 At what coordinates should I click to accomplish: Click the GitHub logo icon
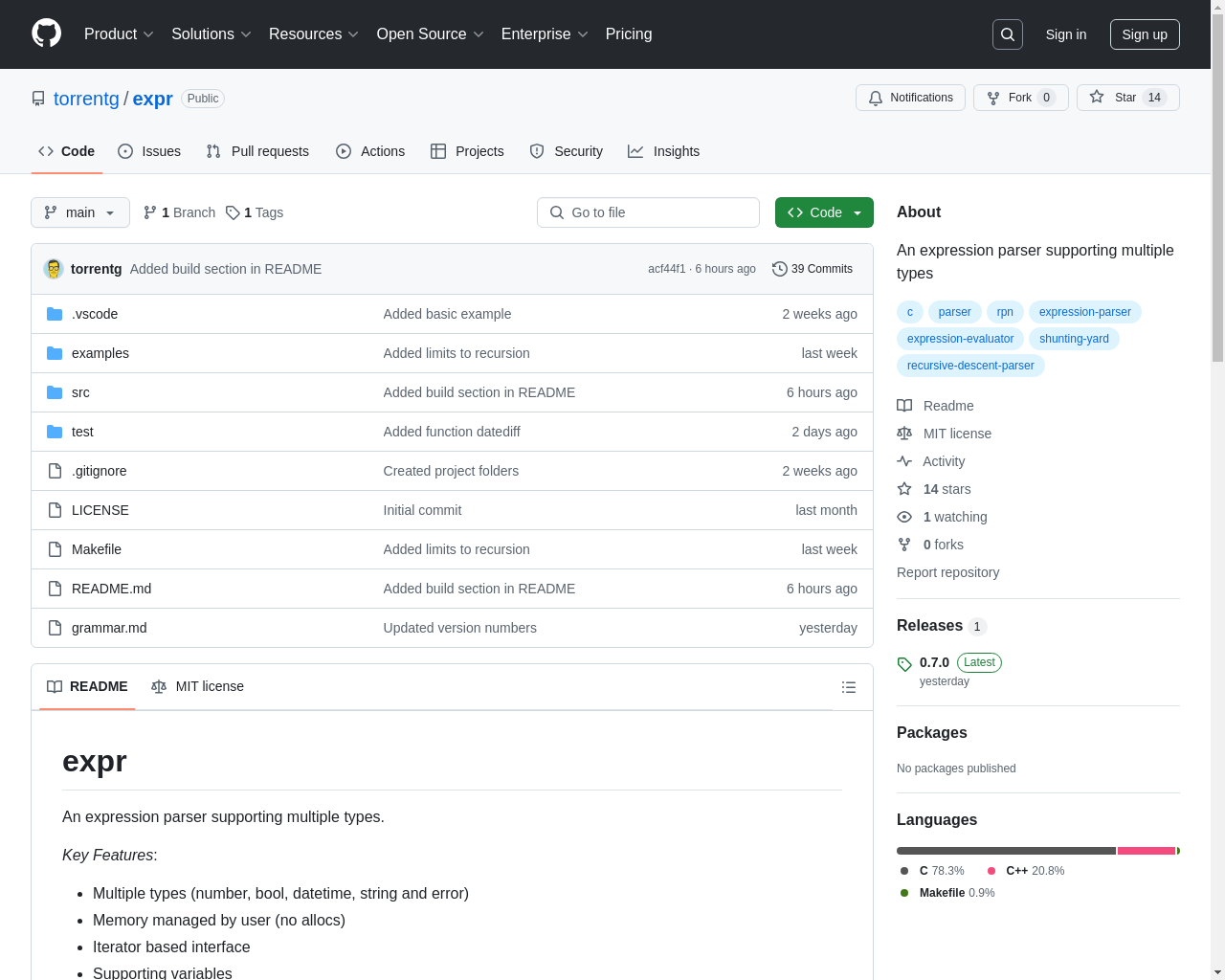point(47,33)
